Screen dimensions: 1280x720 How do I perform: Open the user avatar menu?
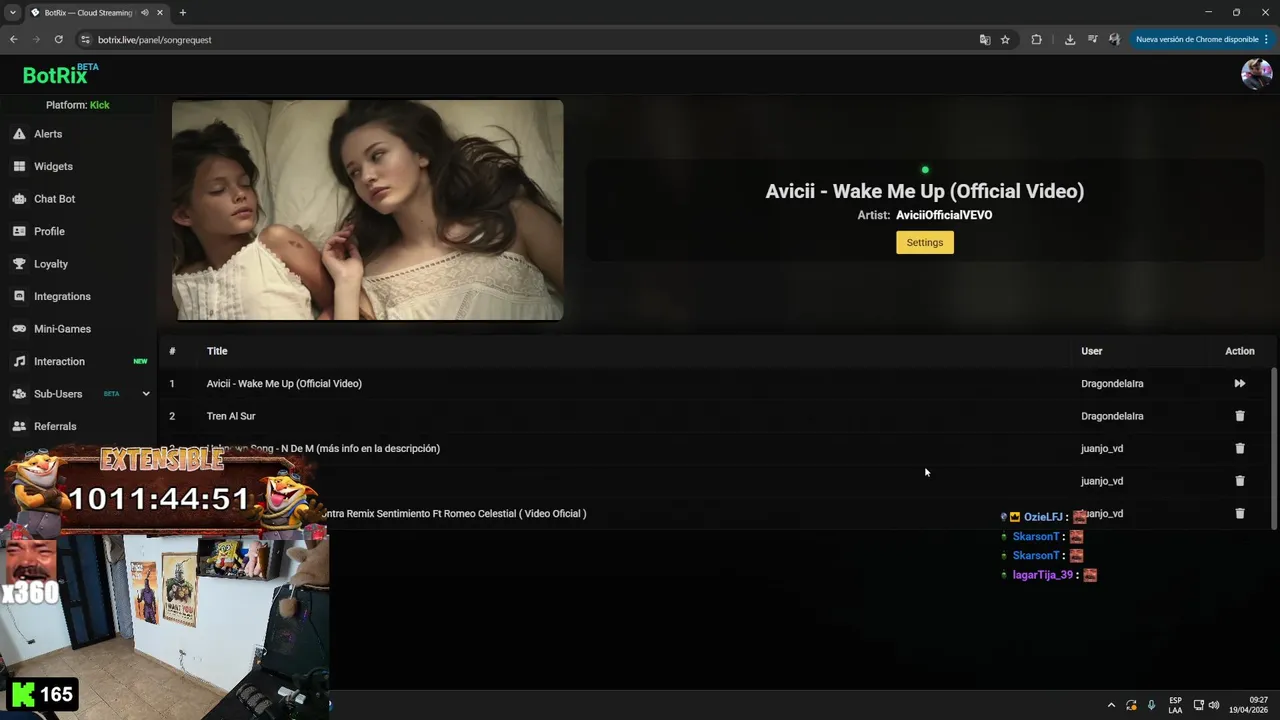point(1256,74)
